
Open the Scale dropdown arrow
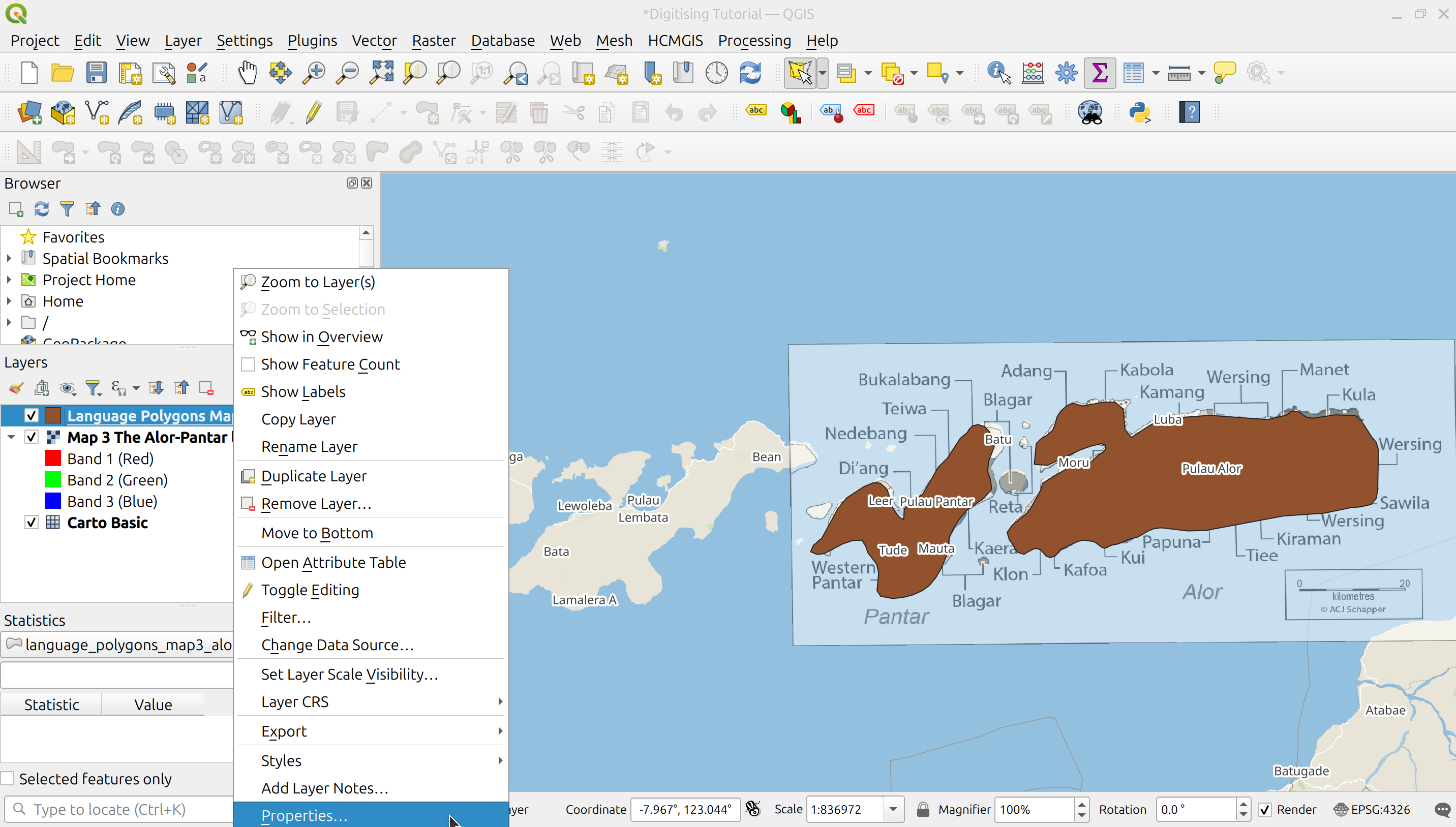click(x=893, y=809)
